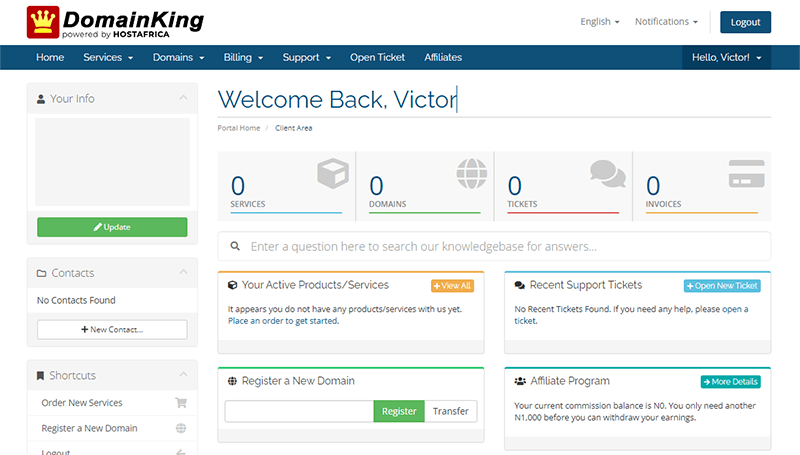Click the Portal Home breadcrumb
This screenshot has width=800, height=455.
(x=239, y=128)
